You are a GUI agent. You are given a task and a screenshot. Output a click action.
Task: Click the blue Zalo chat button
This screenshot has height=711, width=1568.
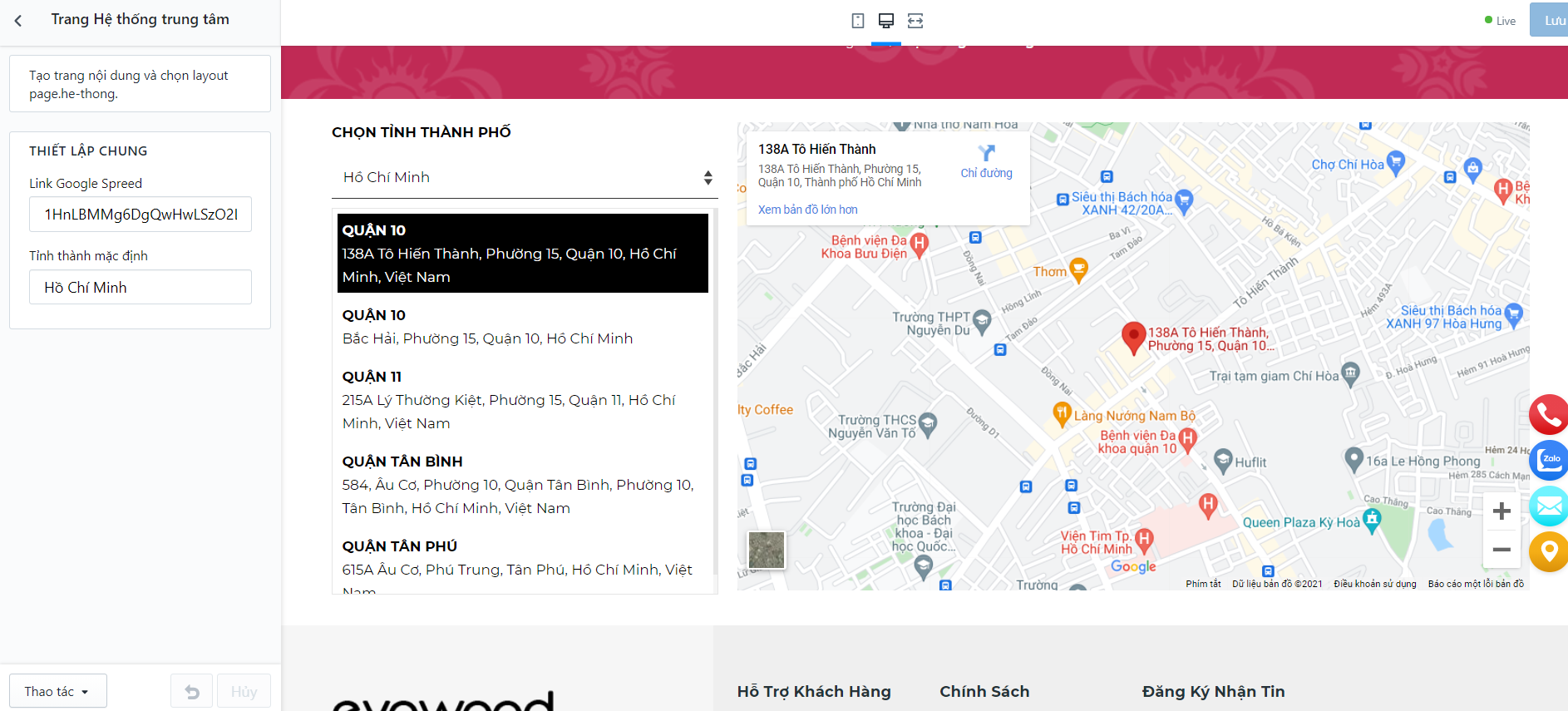[1549, 460]
